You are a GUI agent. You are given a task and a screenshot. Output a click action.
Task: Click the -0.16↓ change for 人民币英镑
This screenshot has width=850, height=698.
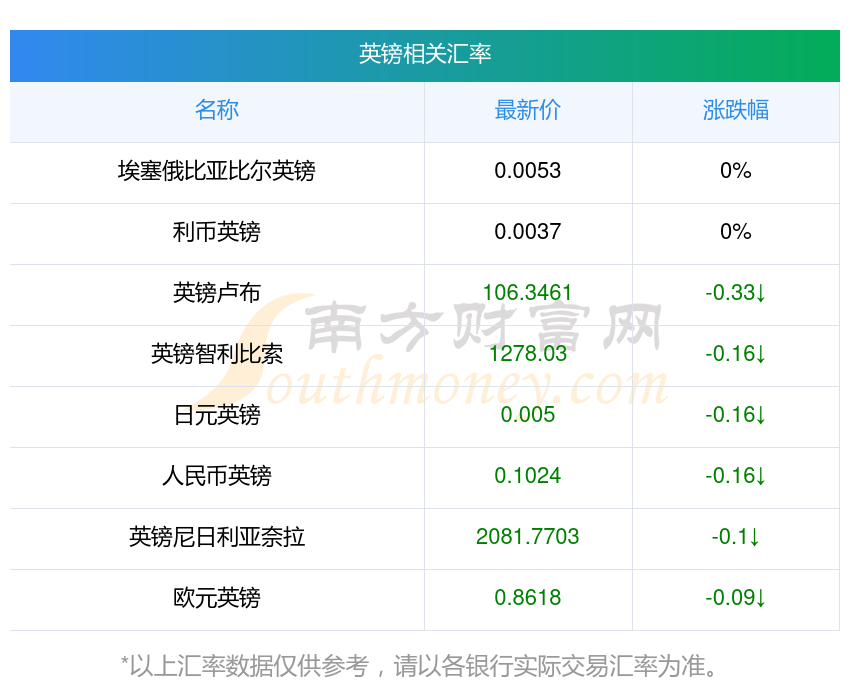point(736,476)
